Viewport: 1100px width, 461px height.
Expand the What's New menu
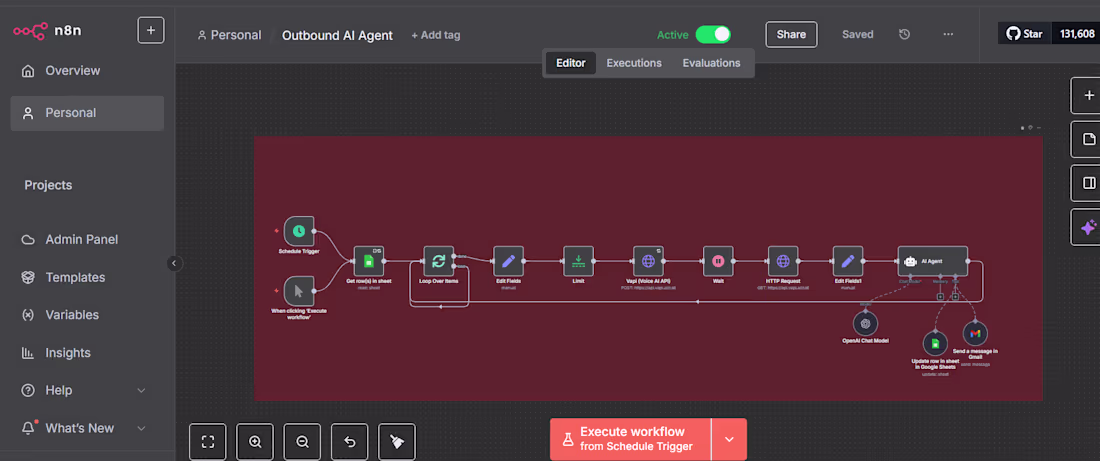tap(141, 428)
